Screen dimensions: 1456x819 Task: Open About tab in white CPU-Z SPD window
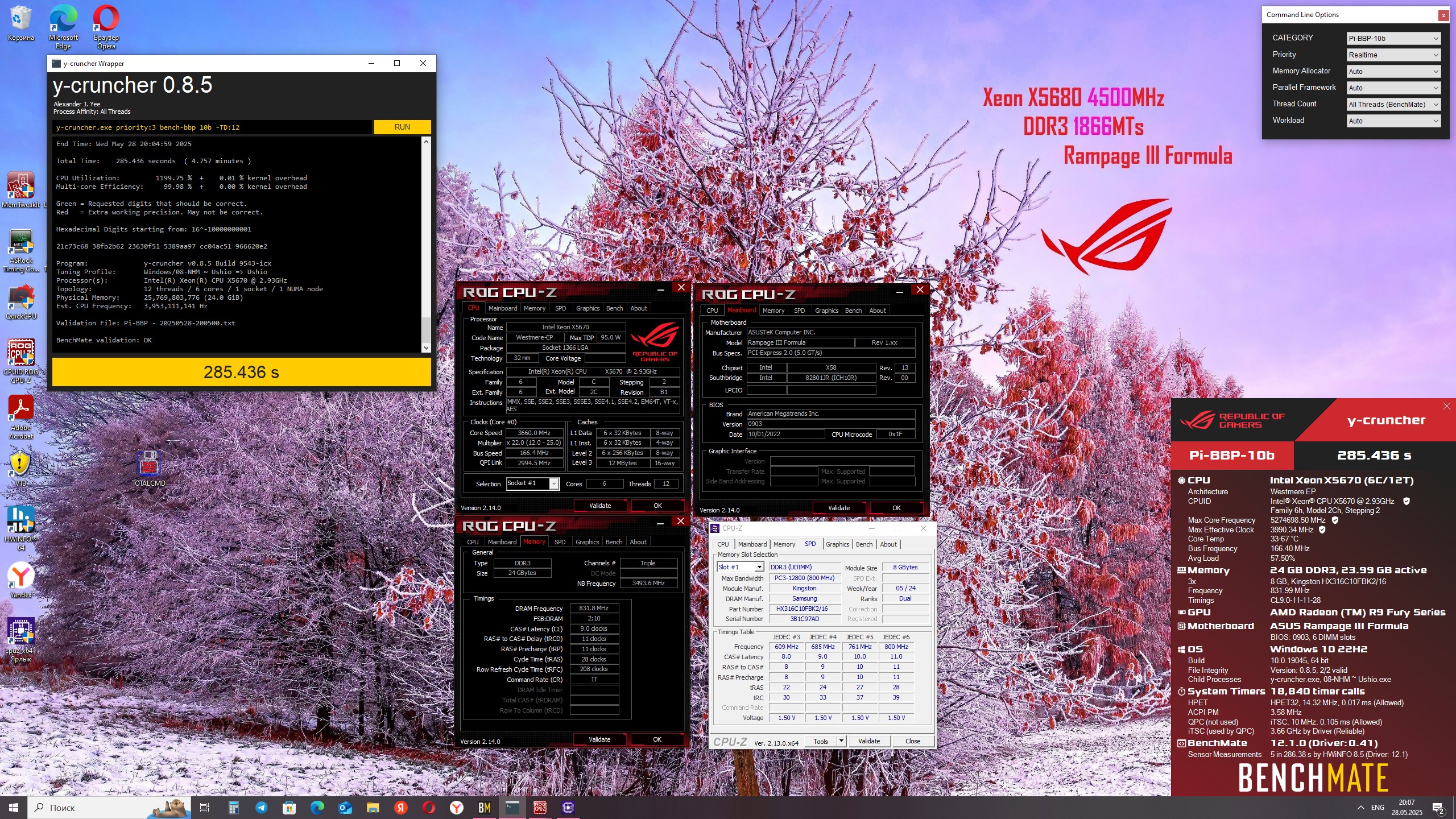pyautogui.click(x=888, y=544)
